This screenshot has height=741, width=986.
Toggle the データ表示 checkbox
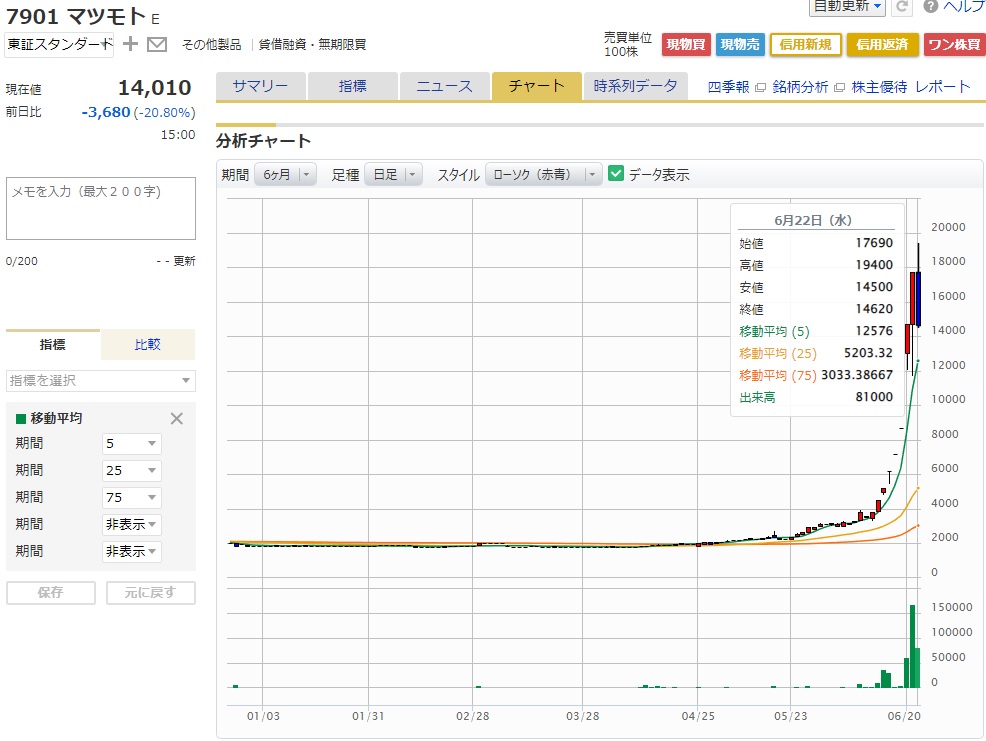616,174
